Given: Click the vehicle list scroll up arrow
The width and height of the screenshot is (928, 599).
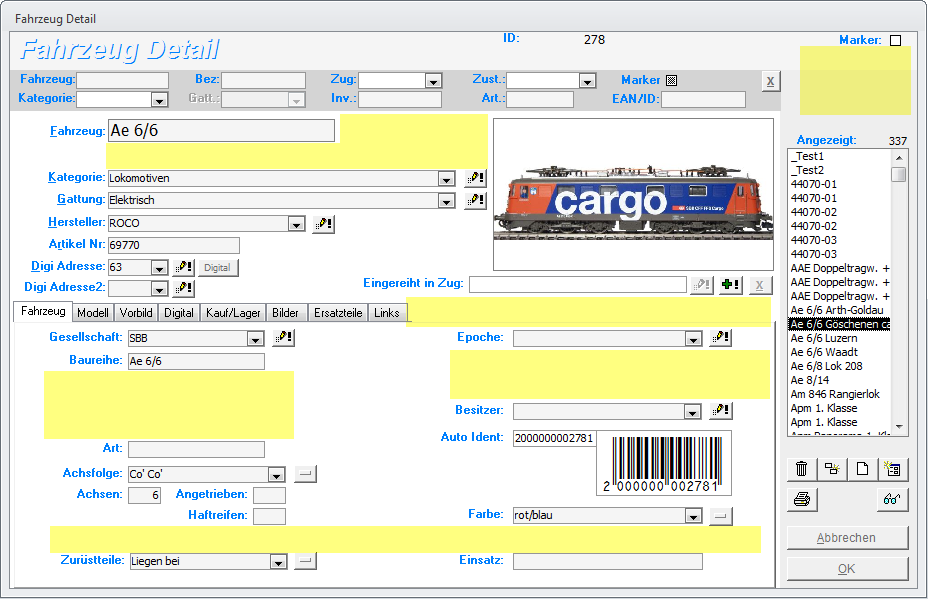Looking at the screenshot, I should pyautogui.click(x=899, y=157).
